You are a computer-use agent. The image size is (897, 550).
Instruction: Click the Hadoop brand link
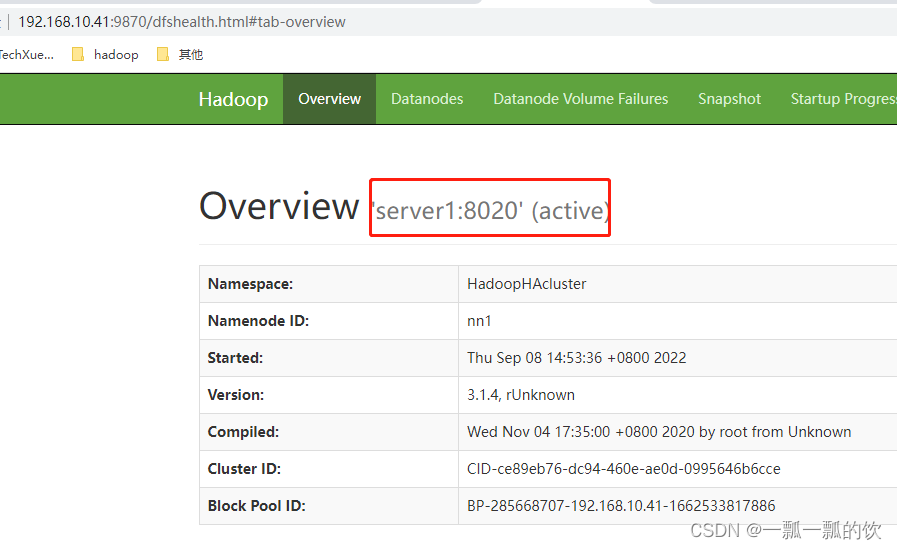(x=233, y=99)
